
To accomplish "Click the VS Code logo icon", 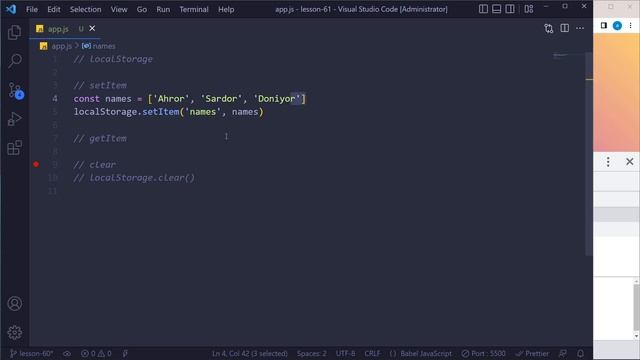I will point(11,9).
